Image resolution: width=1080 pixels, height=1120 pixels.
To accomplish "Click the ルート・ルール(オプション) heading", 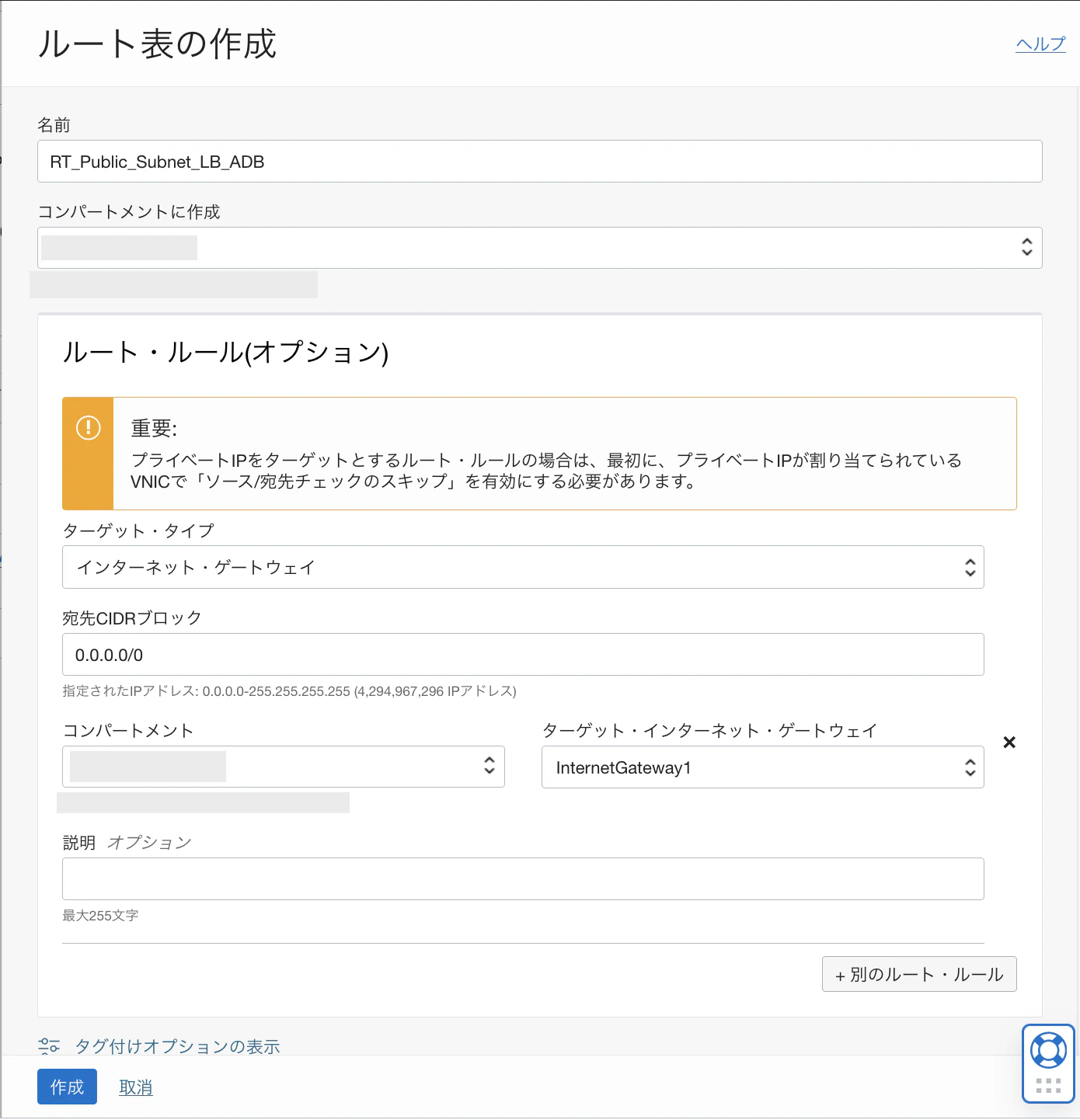I will 225,352.
